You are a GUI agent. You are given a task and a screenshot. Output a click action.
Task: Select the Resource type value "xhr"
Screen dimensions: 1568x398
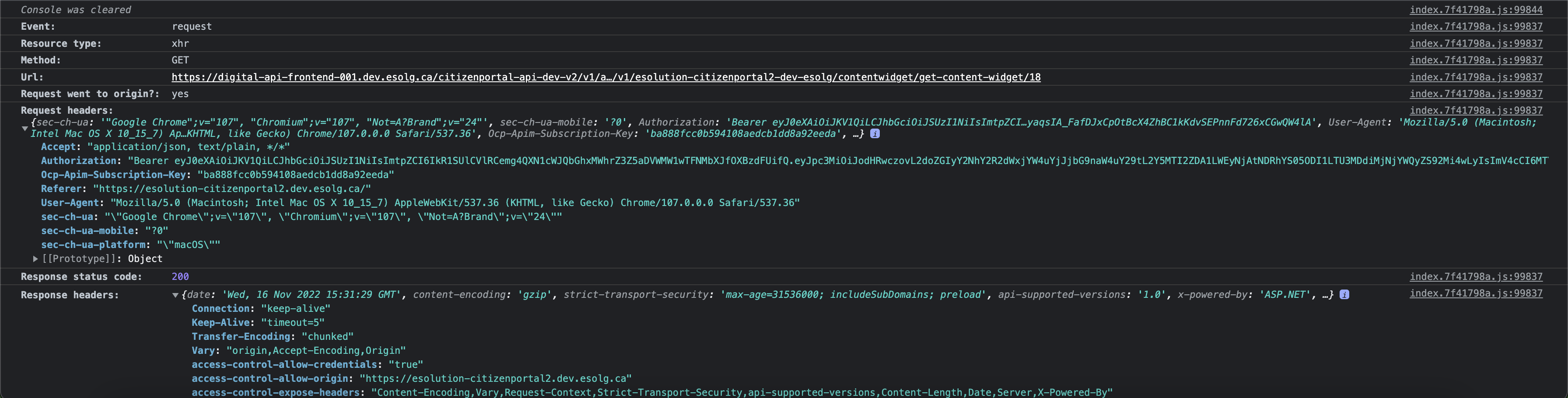point(180,44)
